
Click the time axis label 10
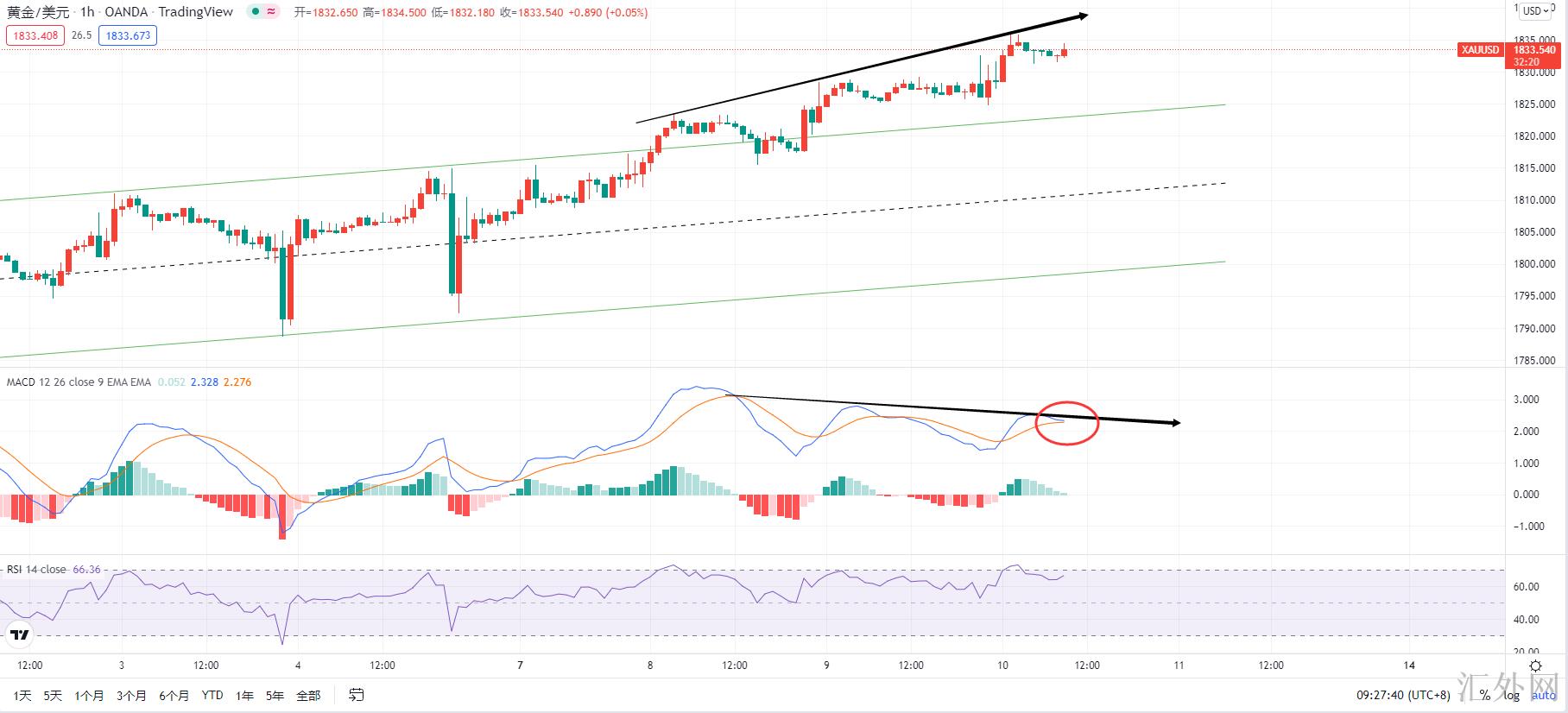[x=1002, y=666]
